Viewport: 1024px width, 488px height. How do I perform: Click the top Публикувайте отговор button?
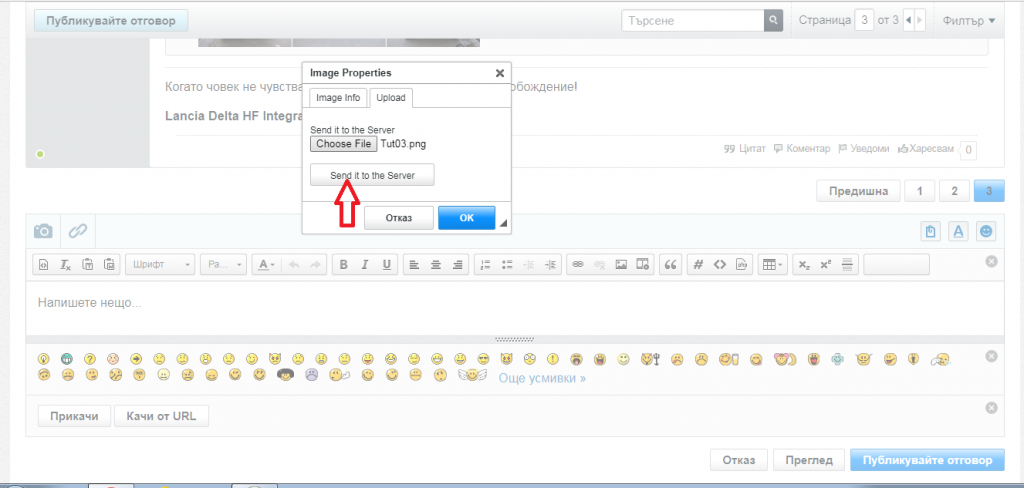[111, 21]
